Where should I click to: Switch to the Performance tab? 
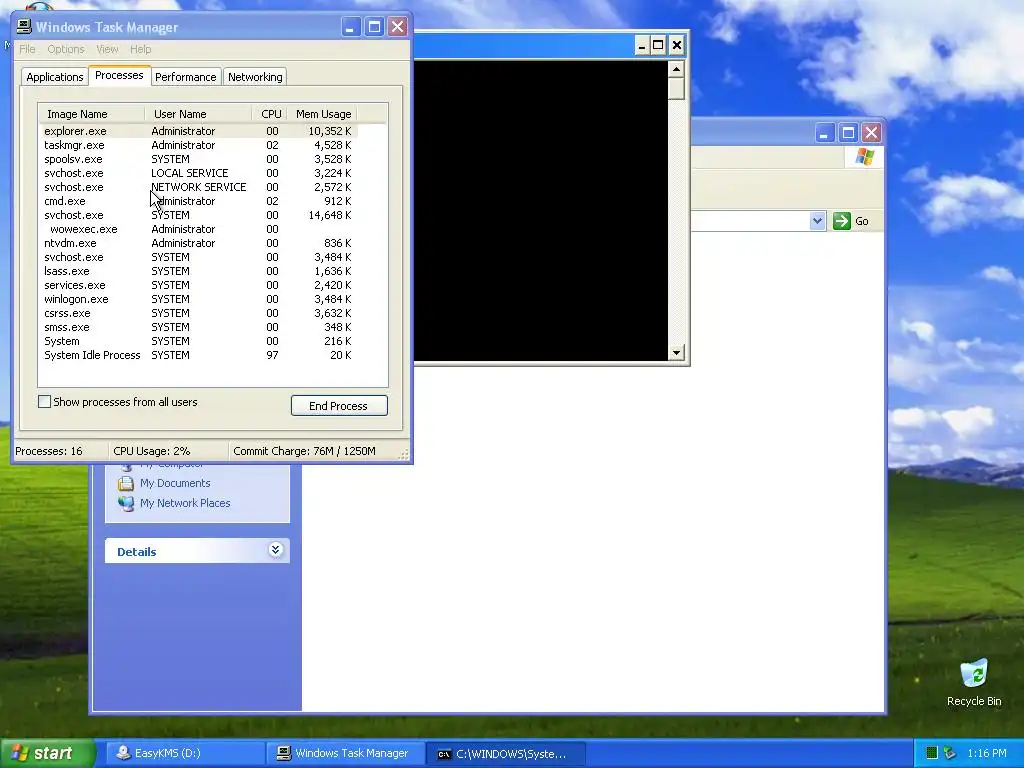(185, 77)
